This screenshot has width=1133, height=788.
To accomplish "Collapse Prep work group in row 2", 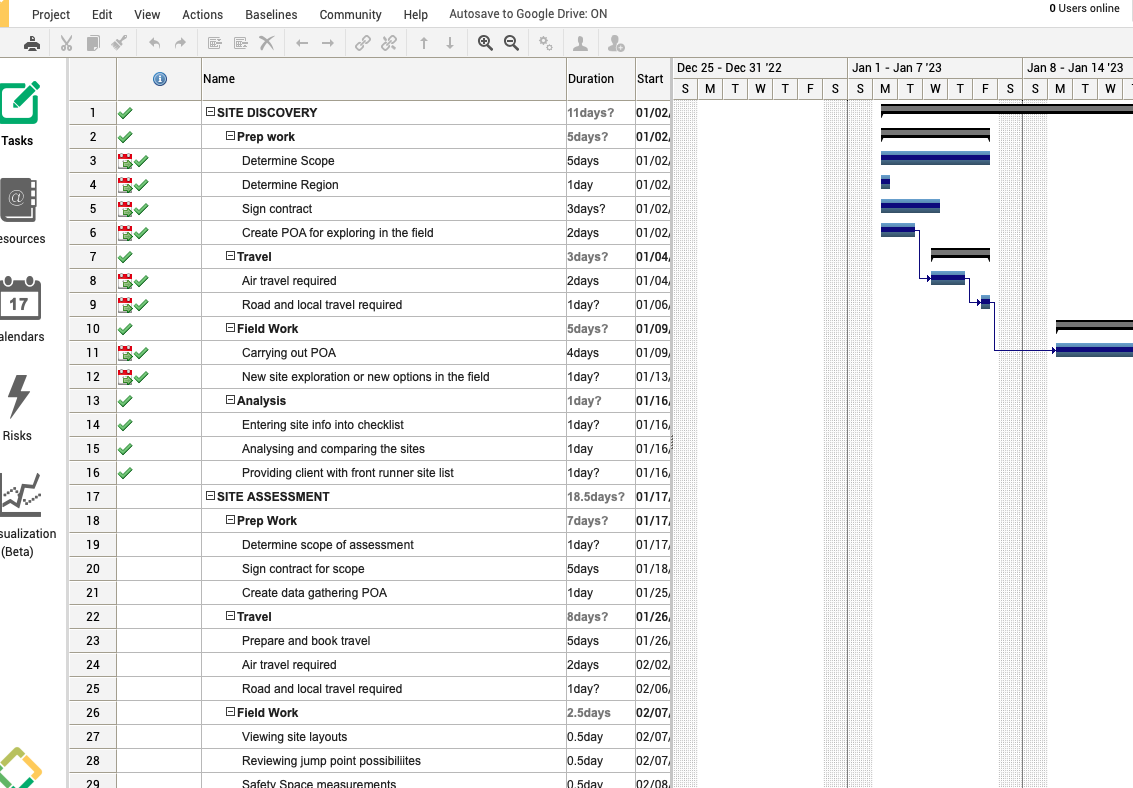I will point(231,136).
